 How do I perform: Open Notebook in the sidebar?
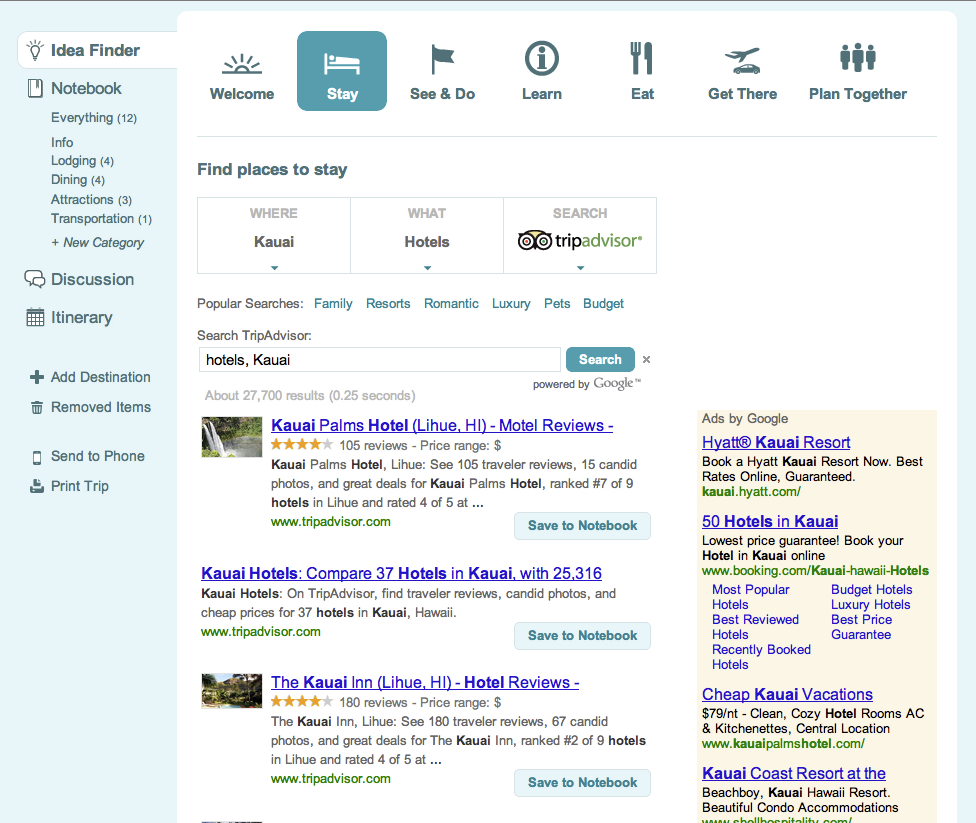tap(86, 88)
